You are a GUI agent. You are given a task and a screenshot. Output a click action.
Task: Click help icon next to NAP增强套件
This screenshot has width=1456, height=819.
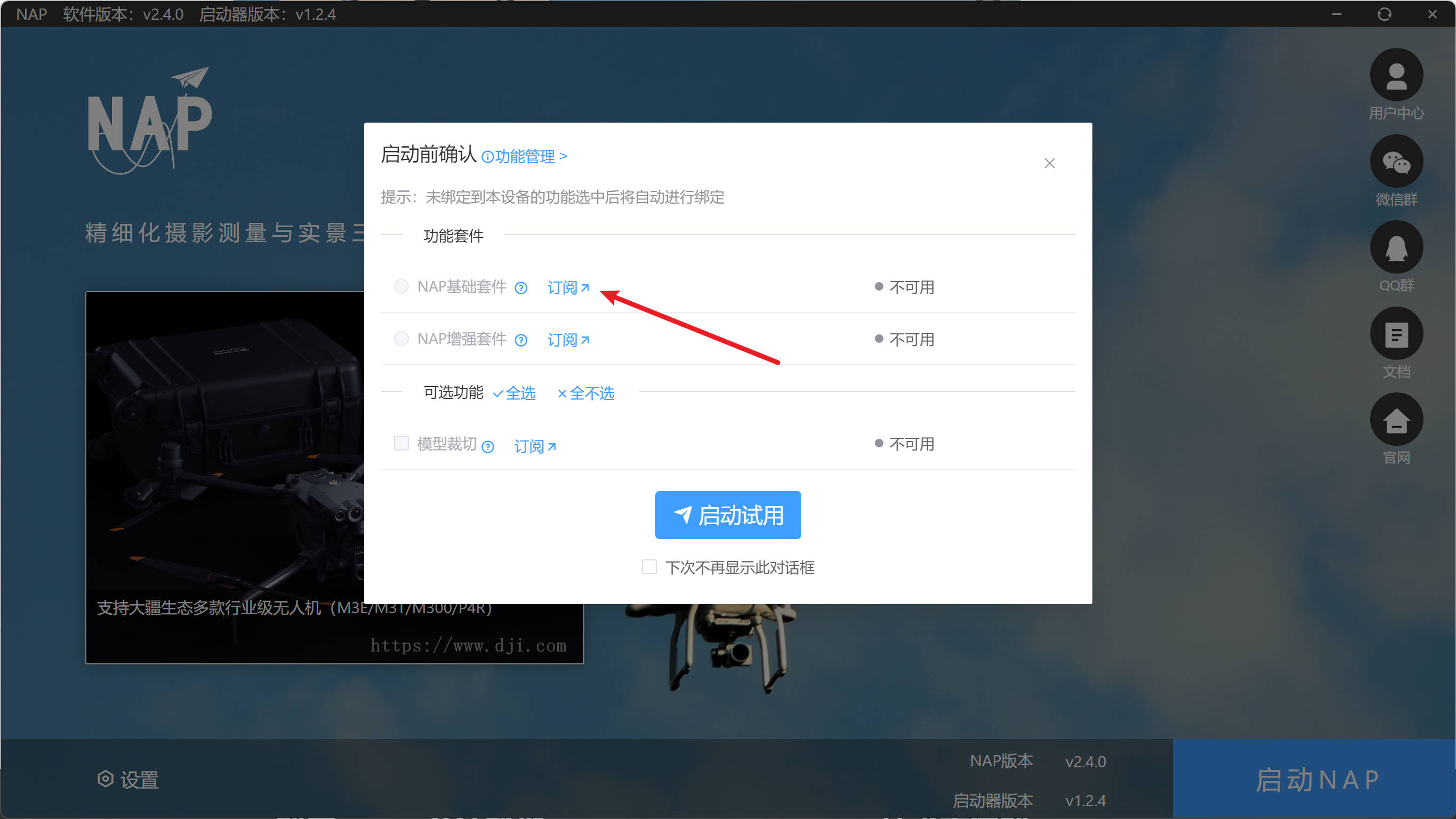[x=520, y=340]
